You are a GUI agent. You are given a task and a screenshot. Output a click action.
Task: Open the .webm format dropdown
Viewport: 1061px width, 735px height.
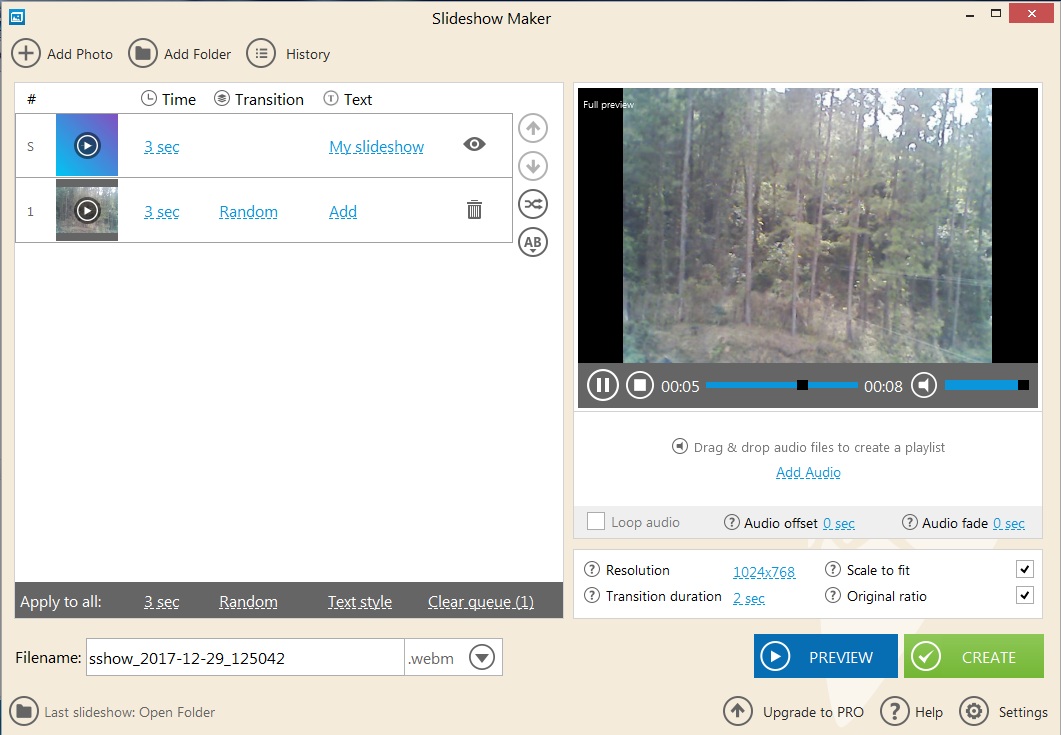pyautogui.click(x=481, y=657)
